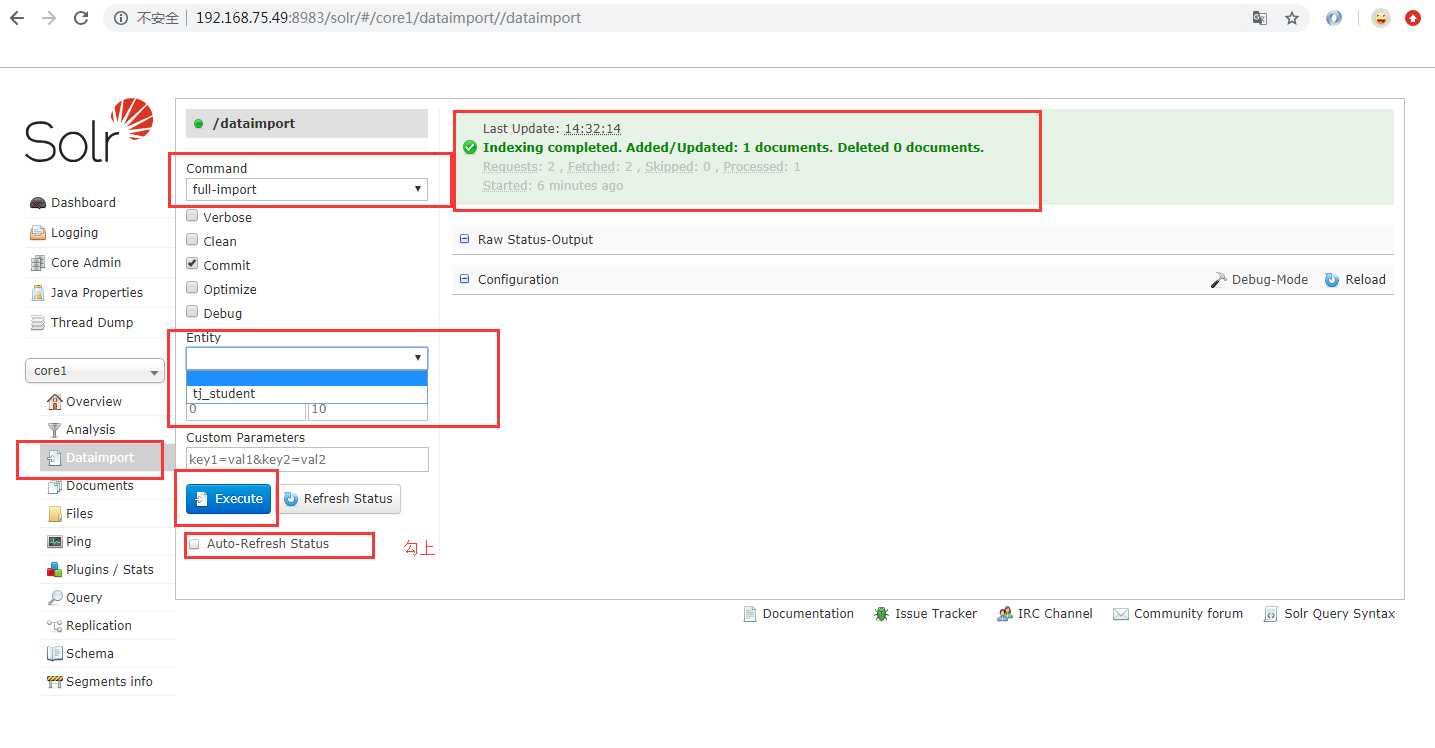Click the Debug-Mode hammer icon
Viewport: 1435px width, 748px height.
click(1219, 280)
